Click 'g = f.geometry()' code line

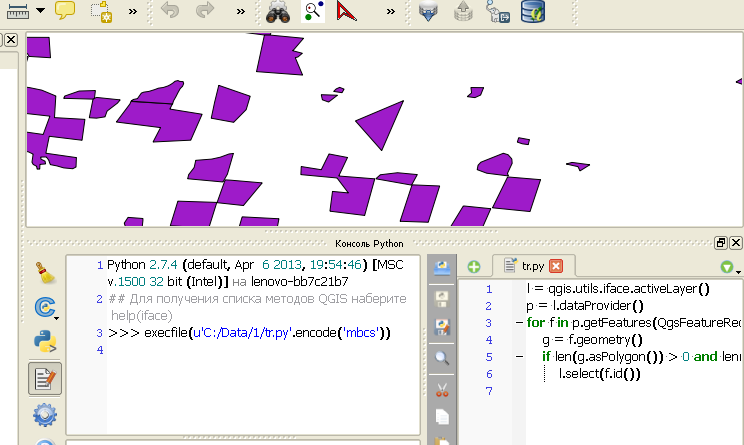[592, 340]
